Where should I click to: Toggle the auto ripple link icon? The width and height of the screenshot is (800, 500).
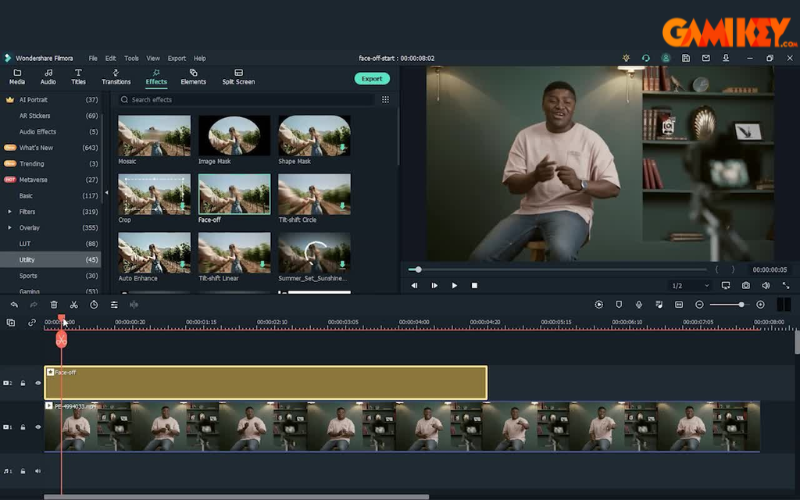[x=32, y=322]
